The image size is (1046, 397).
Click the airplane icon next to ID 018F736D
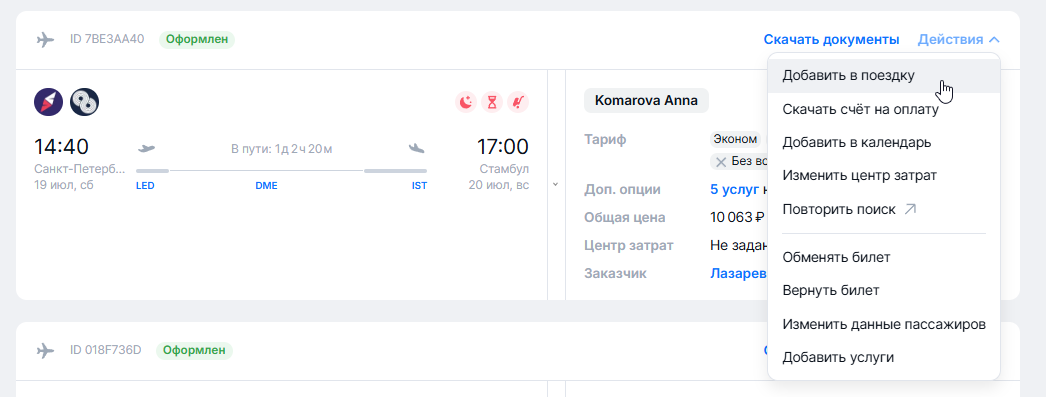click(45, 350)
